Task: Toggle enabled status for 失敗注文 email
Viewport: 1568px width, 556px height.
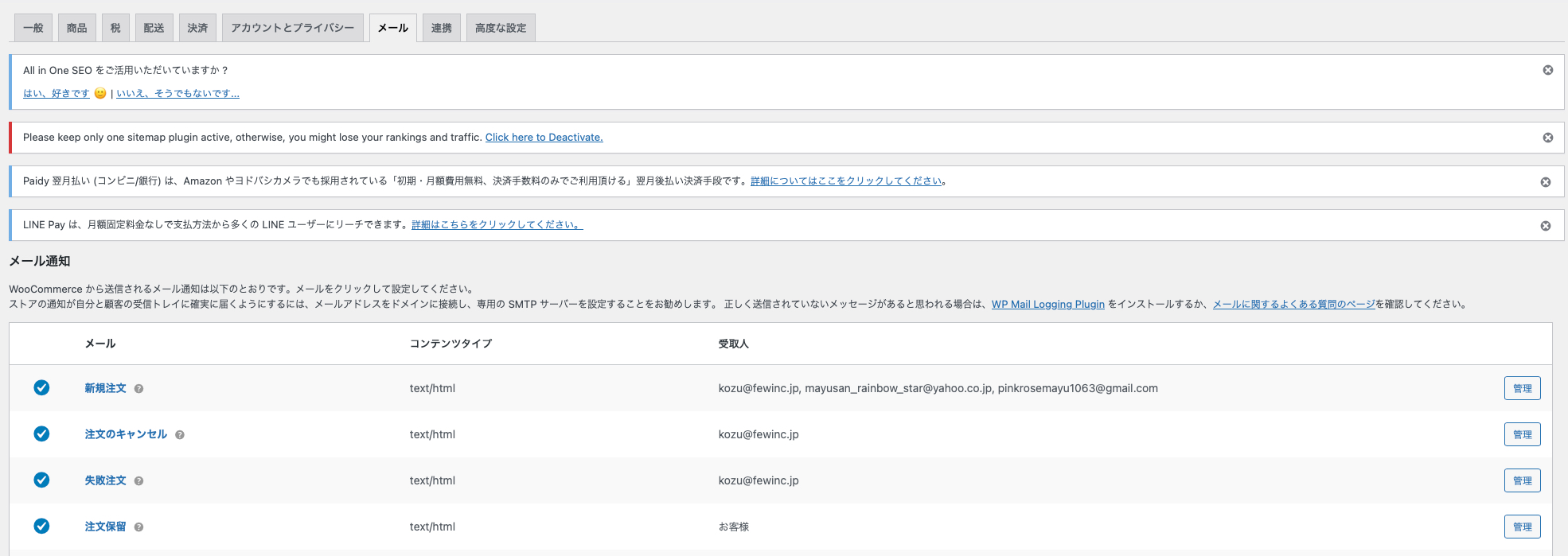Action: coord(41,480)
